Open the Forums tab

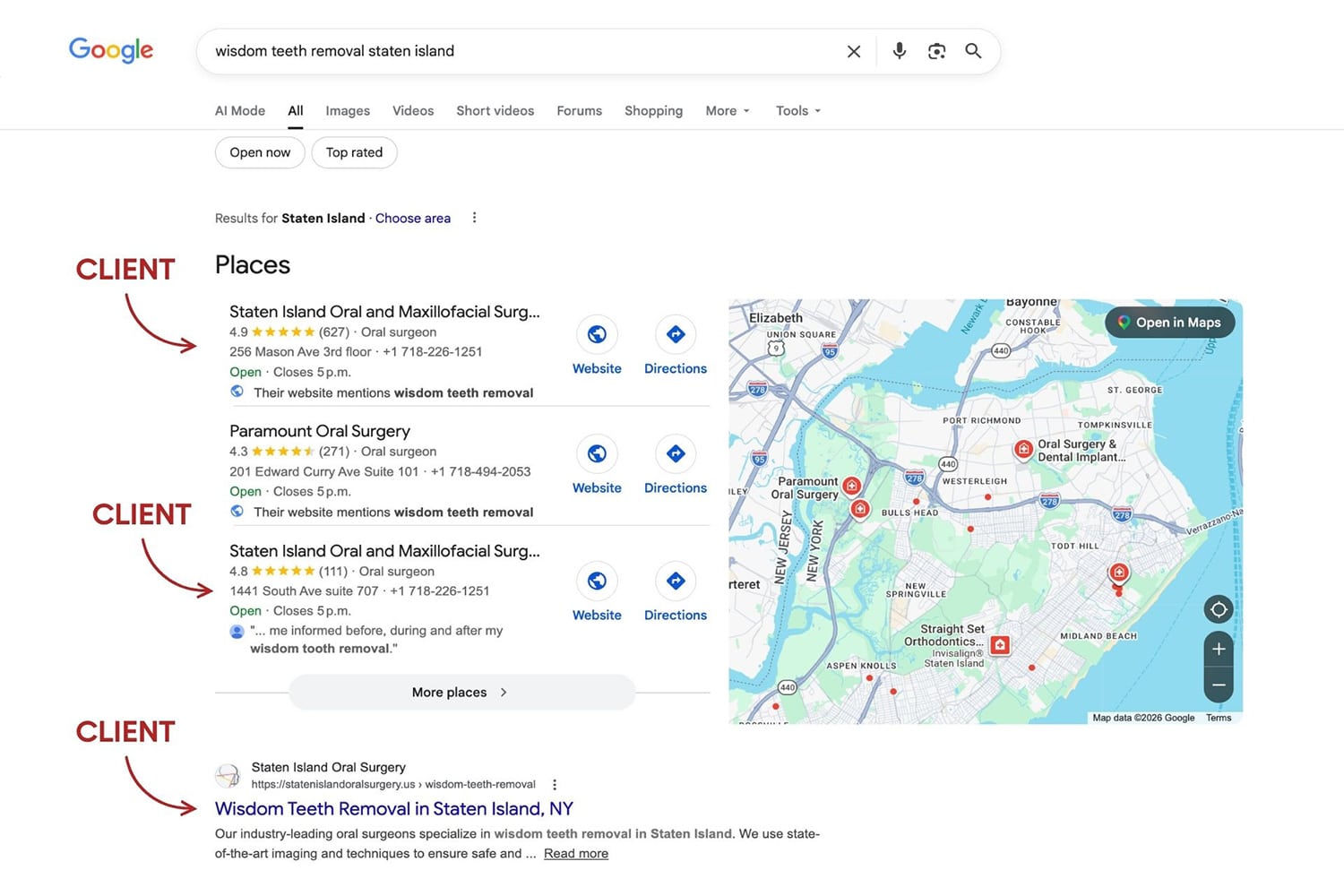click(x=580, y=111)
